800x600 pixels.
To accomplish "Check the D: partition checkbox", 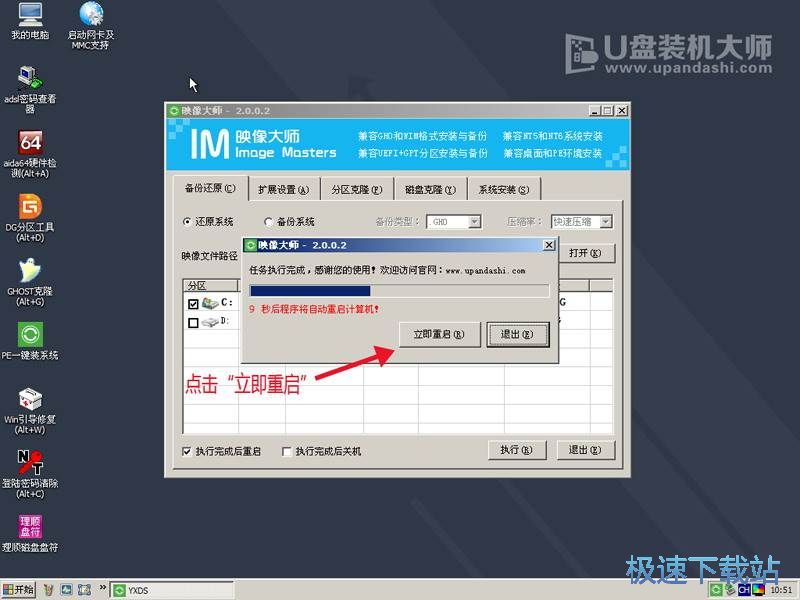I will coord(193,323).
